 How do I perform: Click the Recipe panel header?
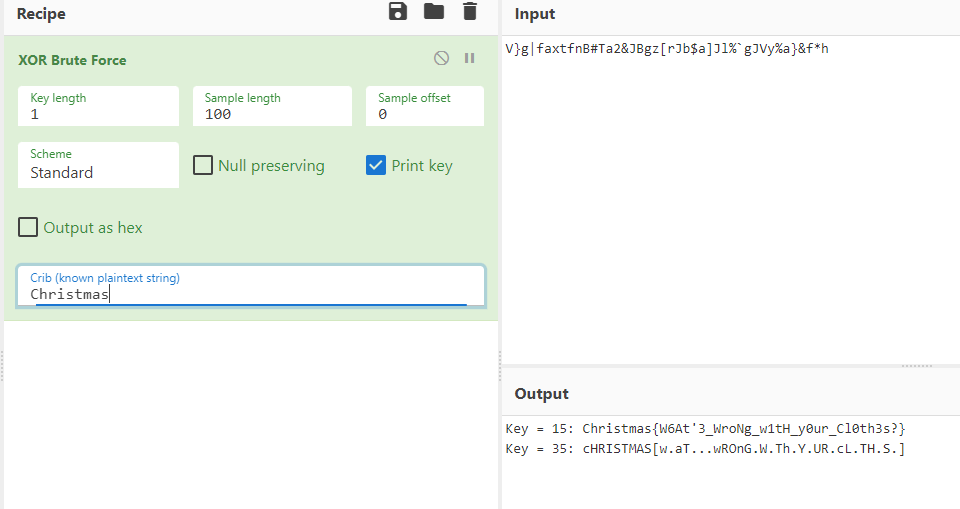point(41,14)
